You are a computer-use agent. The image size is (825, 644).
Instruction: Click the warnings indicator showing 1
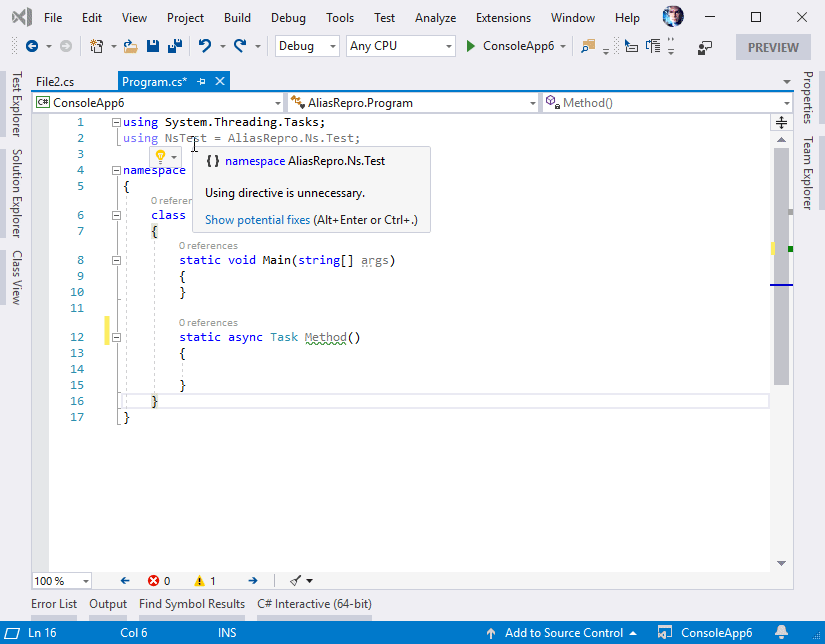206,580
